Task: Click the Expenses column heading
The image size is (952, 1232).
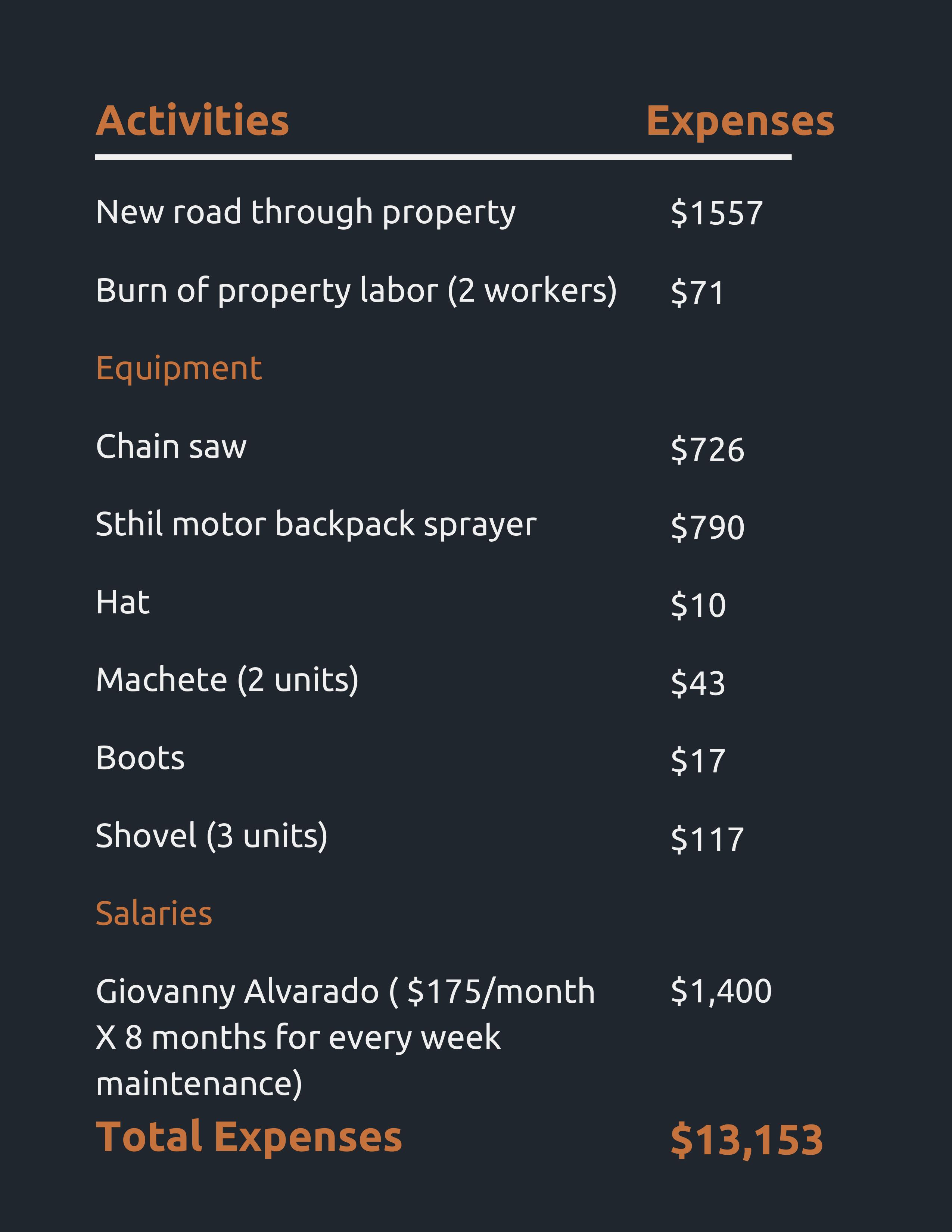Action: (740, 121)
